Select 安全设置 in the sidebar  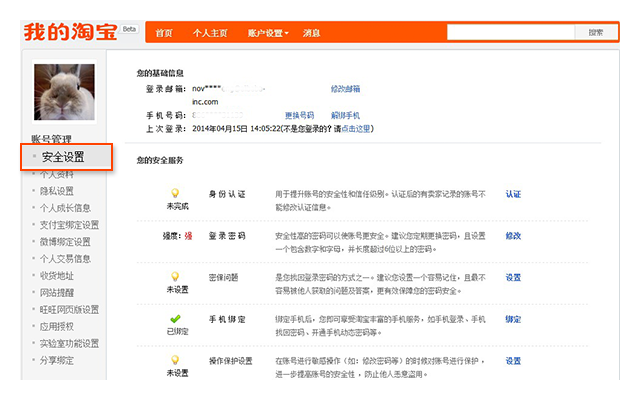(63, 157)
